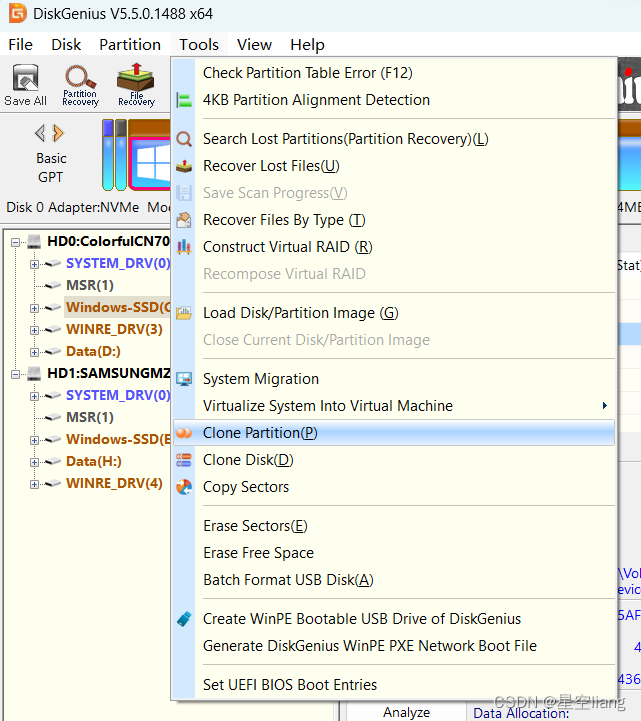The height and width of the screenshot is (721, 641).
Task: Go to next disk with right arrow
Action: tap(58, 133)
